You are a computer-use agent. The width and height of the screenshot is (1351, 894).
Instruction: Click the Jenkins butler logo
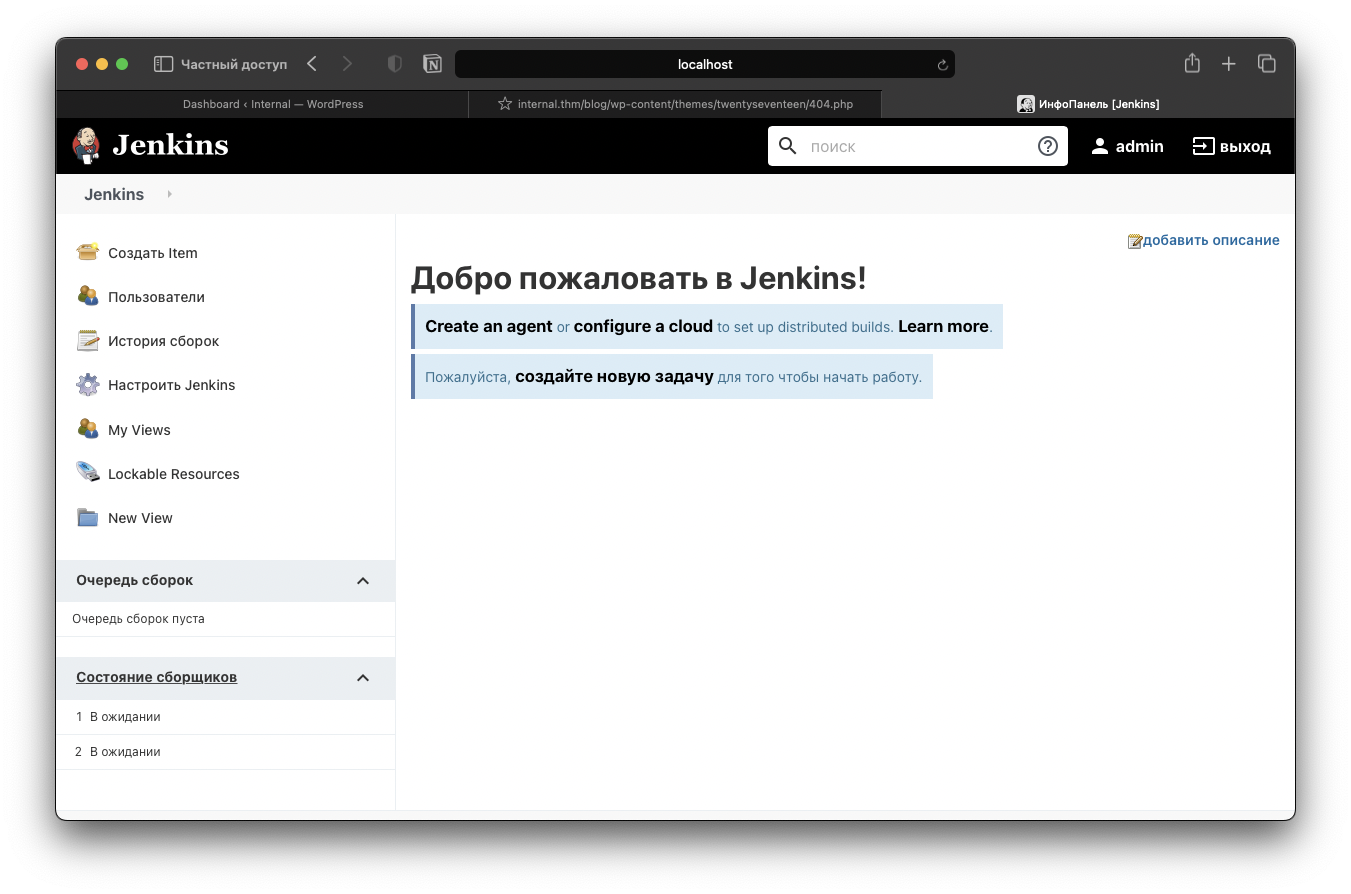tap(87, 146)
